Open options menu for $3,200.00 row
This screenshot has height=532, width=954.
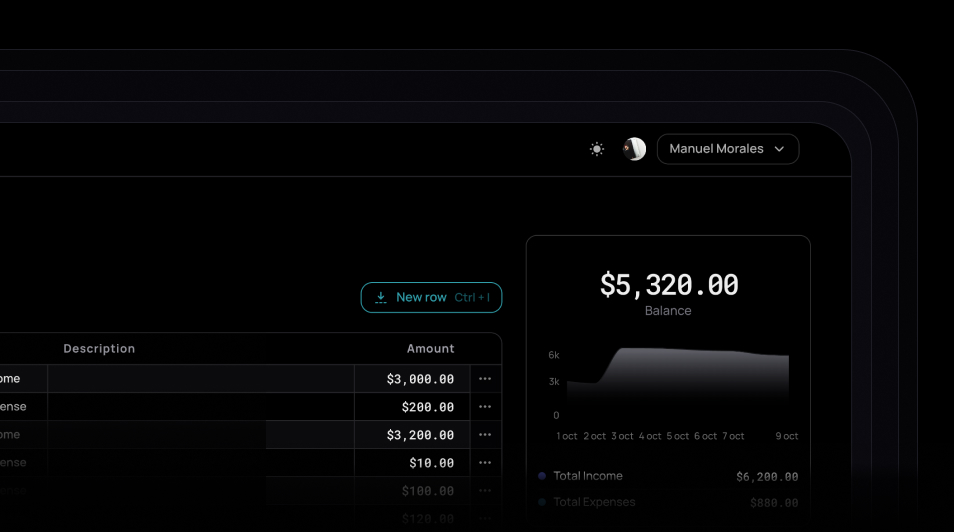(x=485, y=435)
